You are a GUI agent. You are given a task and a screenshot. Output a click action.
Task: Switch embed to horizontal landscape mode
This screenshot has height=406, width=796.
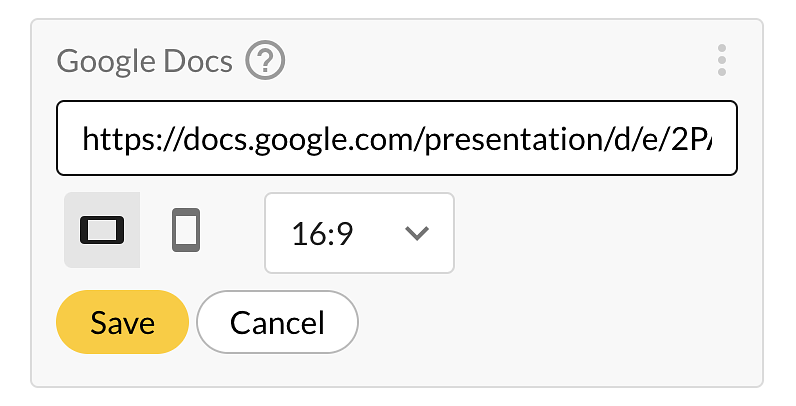tap(102, 230)
